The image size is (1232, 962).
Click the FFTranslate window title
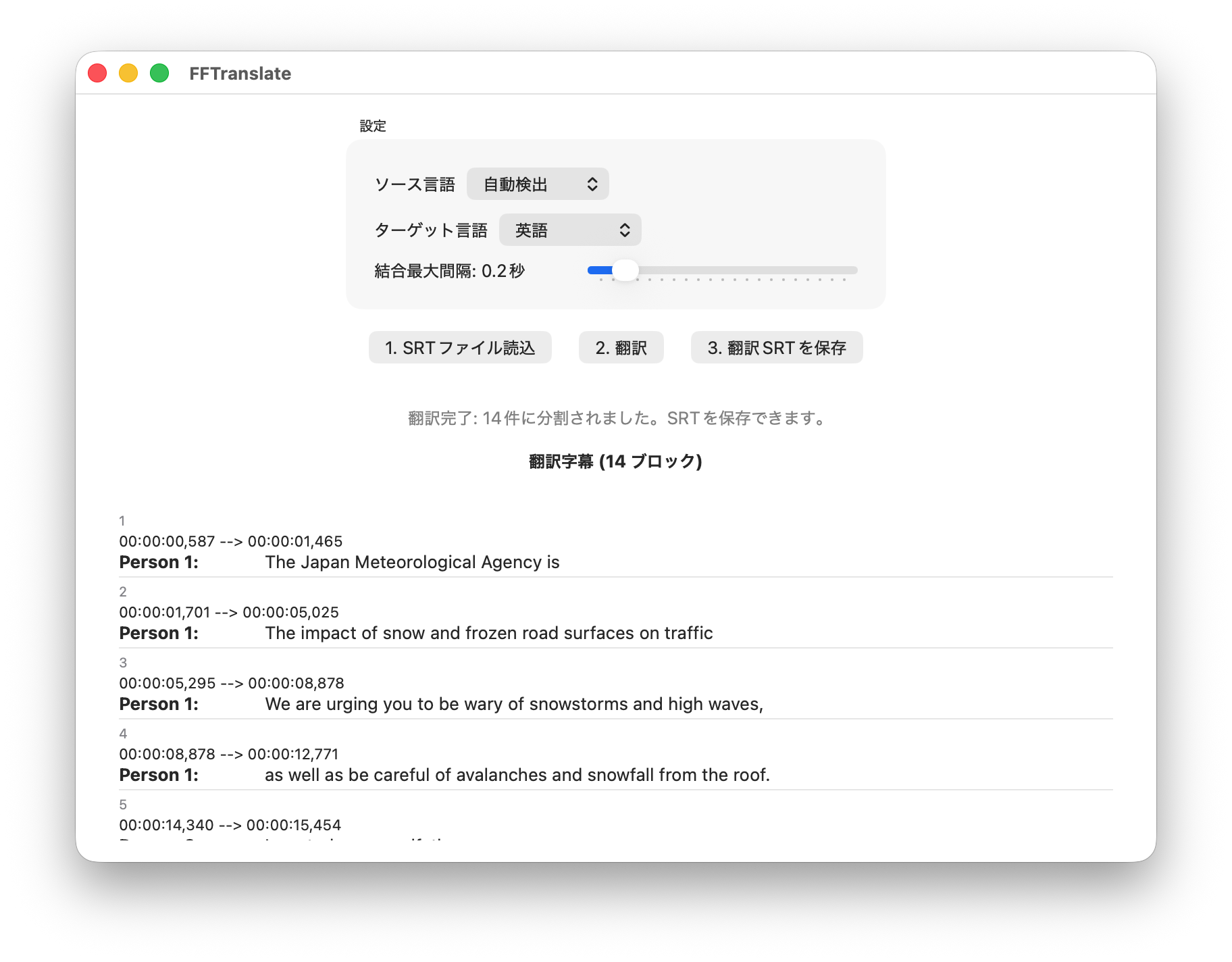tap(240, 74)
